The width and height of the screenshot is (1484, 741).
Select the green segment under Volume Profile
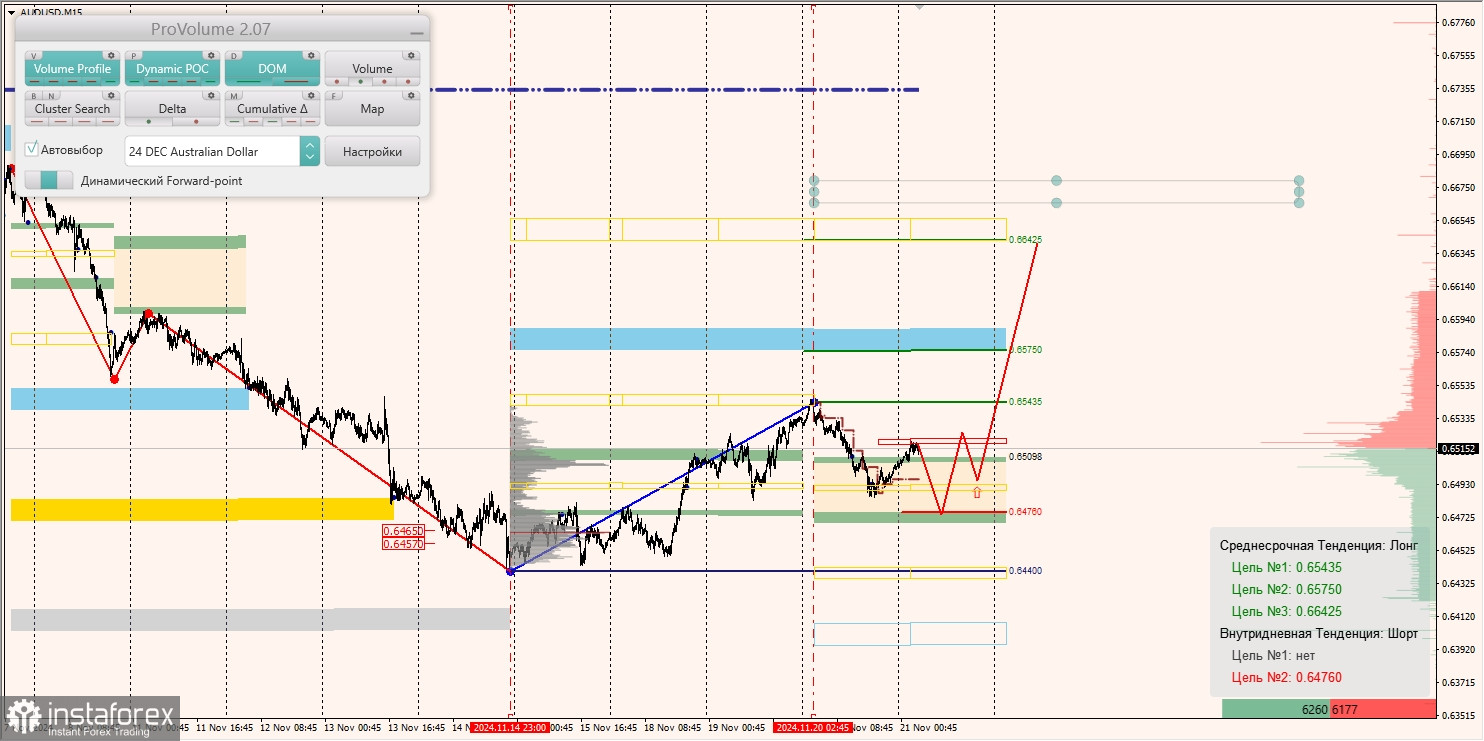[110, 81]
